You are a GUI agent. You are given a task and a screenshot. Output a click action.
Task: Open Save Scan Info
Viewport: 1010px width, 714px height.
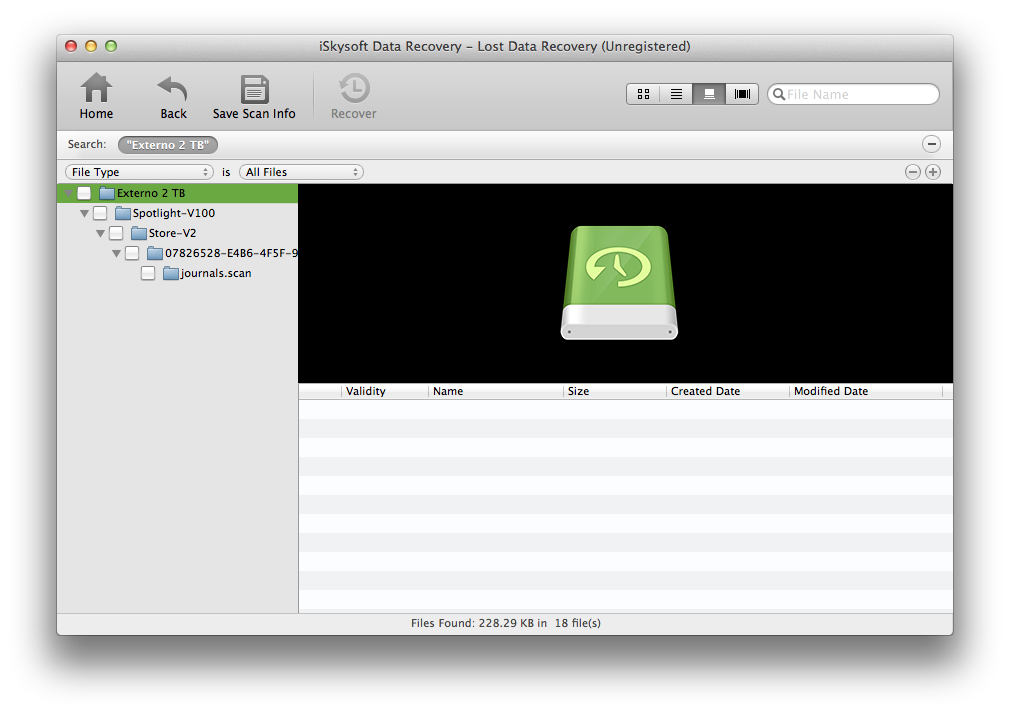[254, 96]
